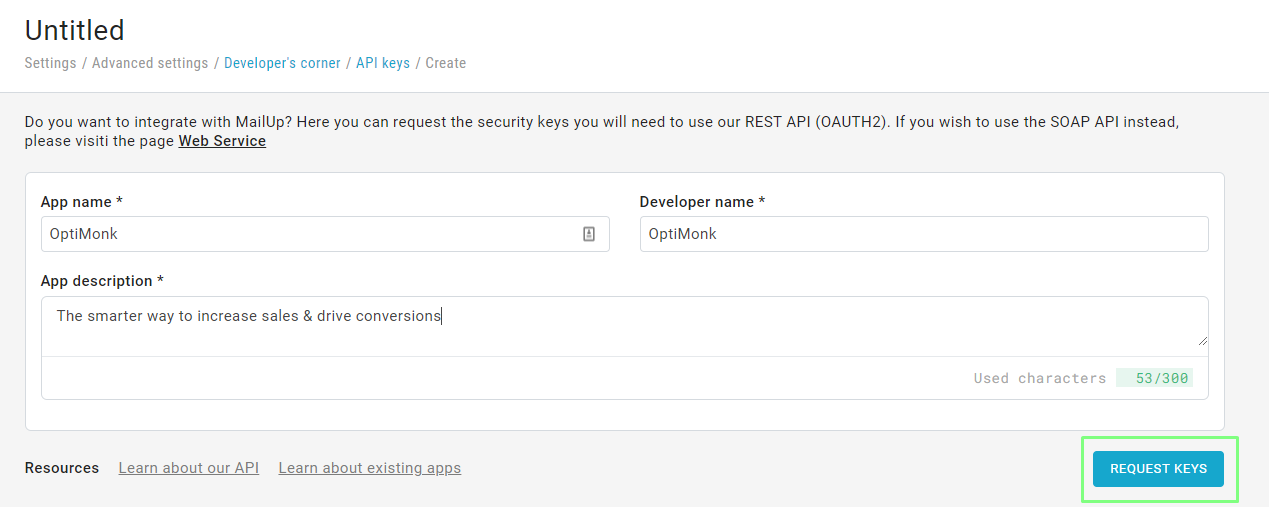The image size is (1269, 507).
Task: Open the API keys breadcrumb link
Action: point(383,63)
